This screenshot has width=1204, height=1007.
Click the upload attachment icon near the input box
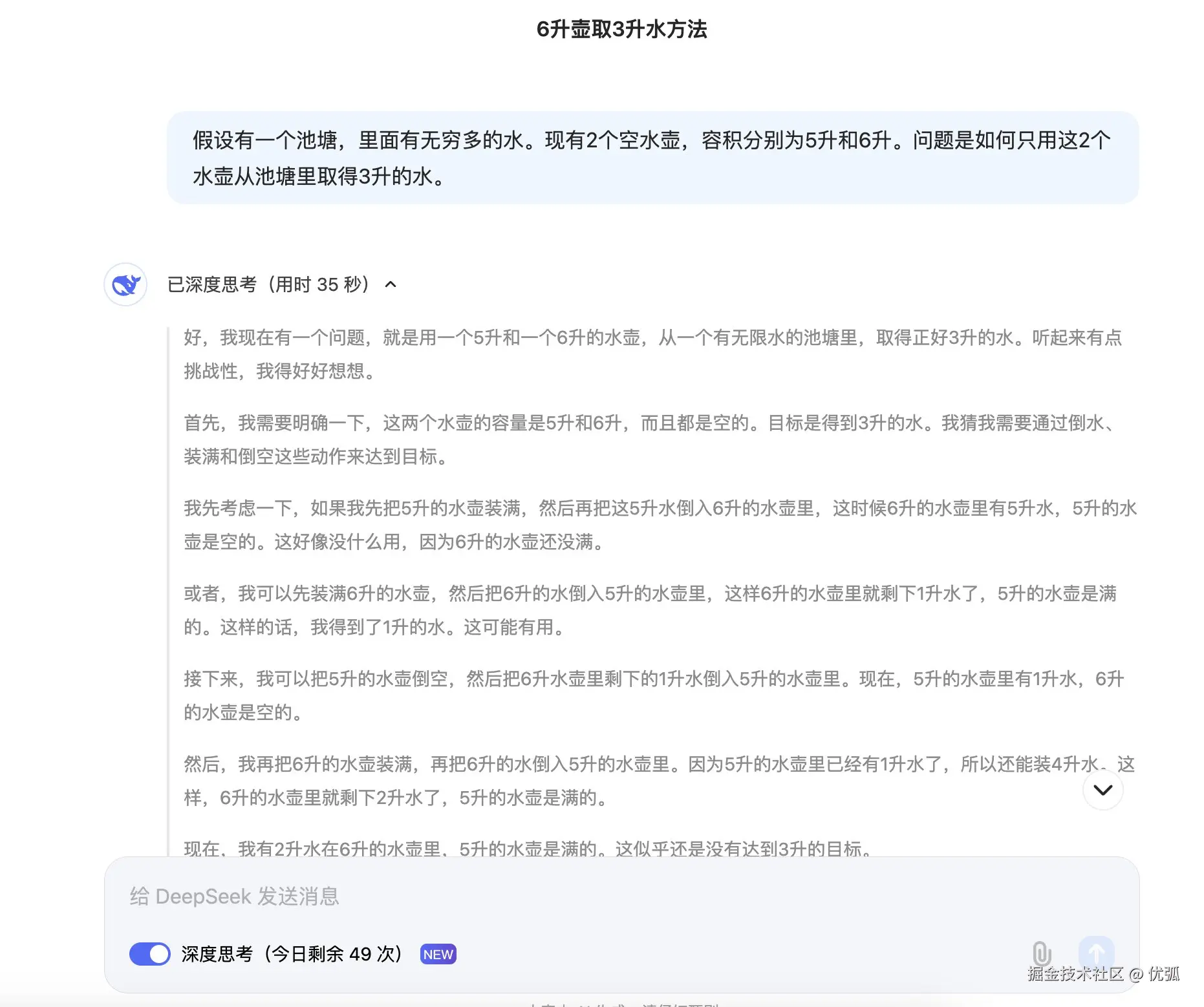[1041, 953]
